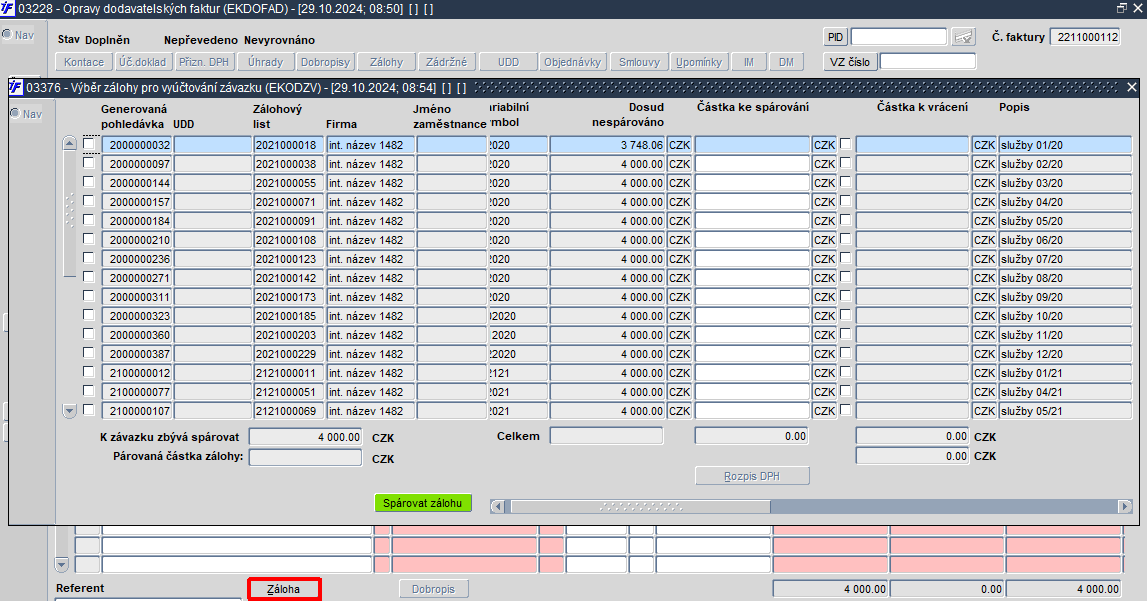Click the PID button
The height and width of the screenshot is (601, 1147).
point(835,37)
